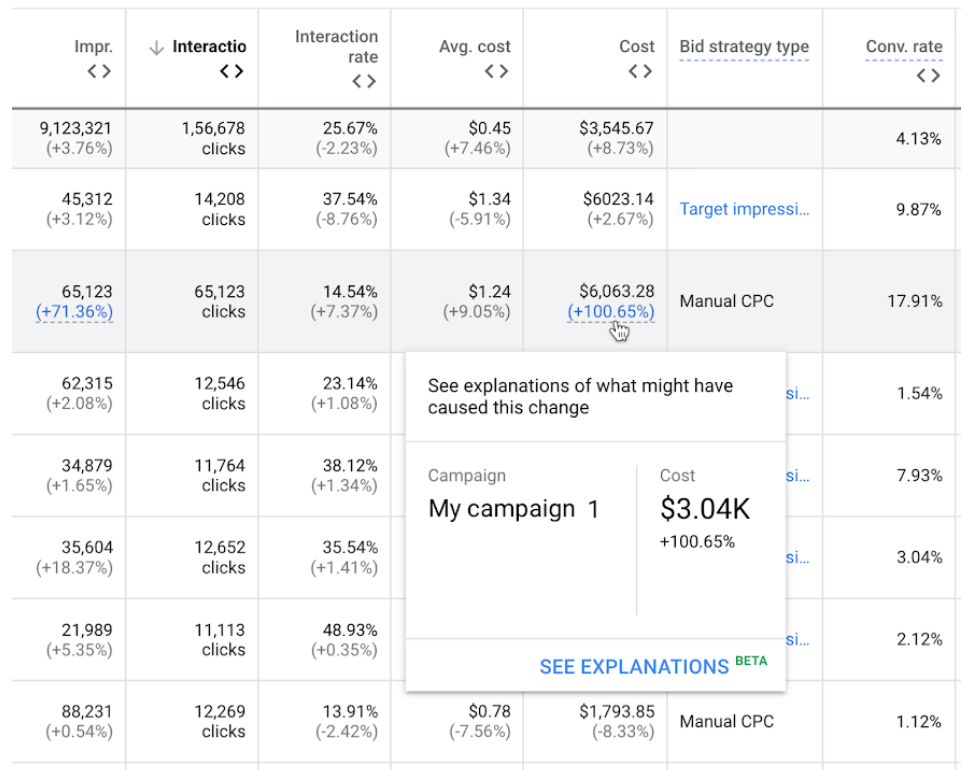Screen dimensions: 961x770
Task: Click the 14,208 clicks cell
Action: (219, 209)
